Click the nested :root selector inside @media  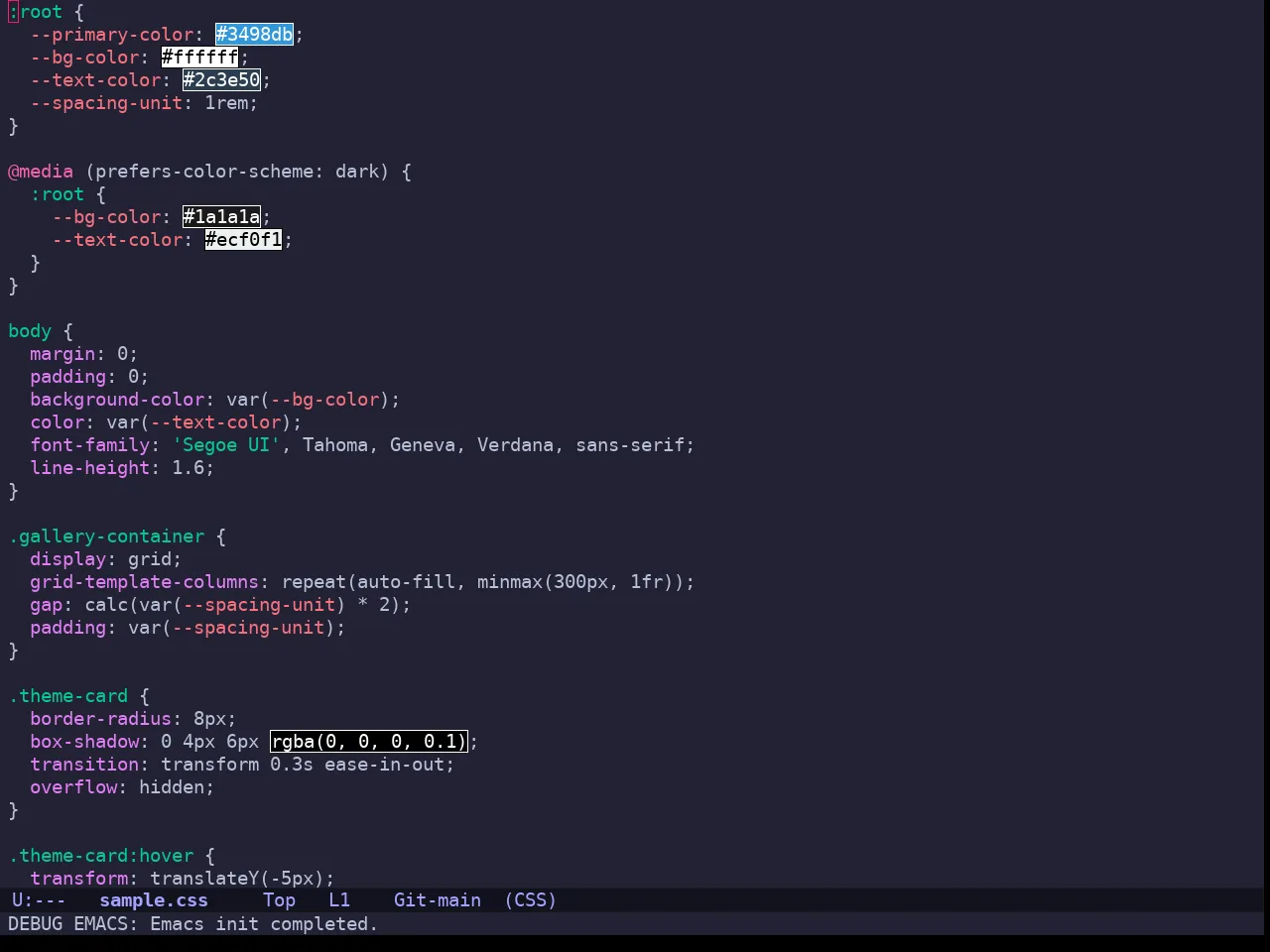tap(58, 194)
